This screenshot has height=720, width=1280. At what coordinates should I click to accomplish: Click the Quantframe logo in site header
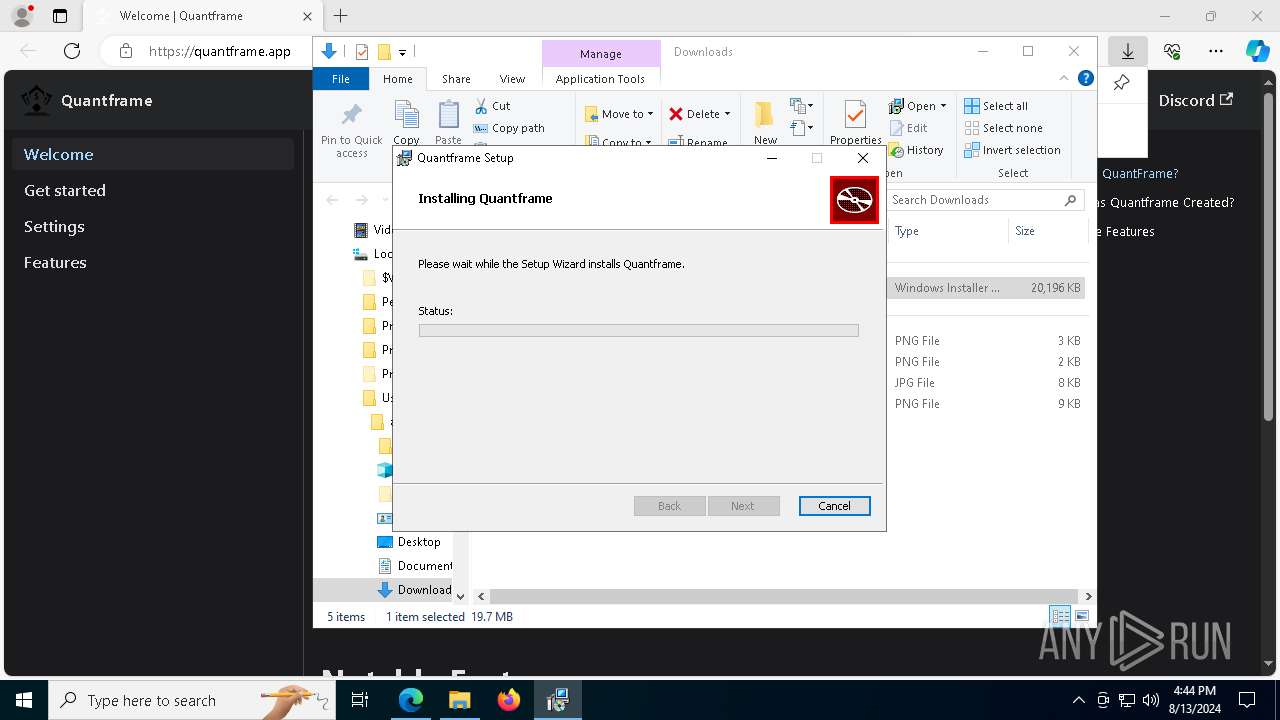coord(37,100)
